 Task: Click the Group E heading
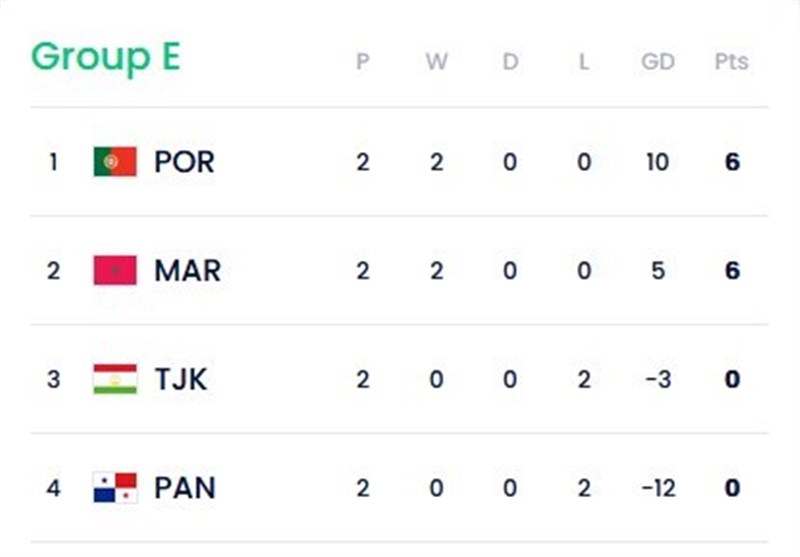pos(105,57)
